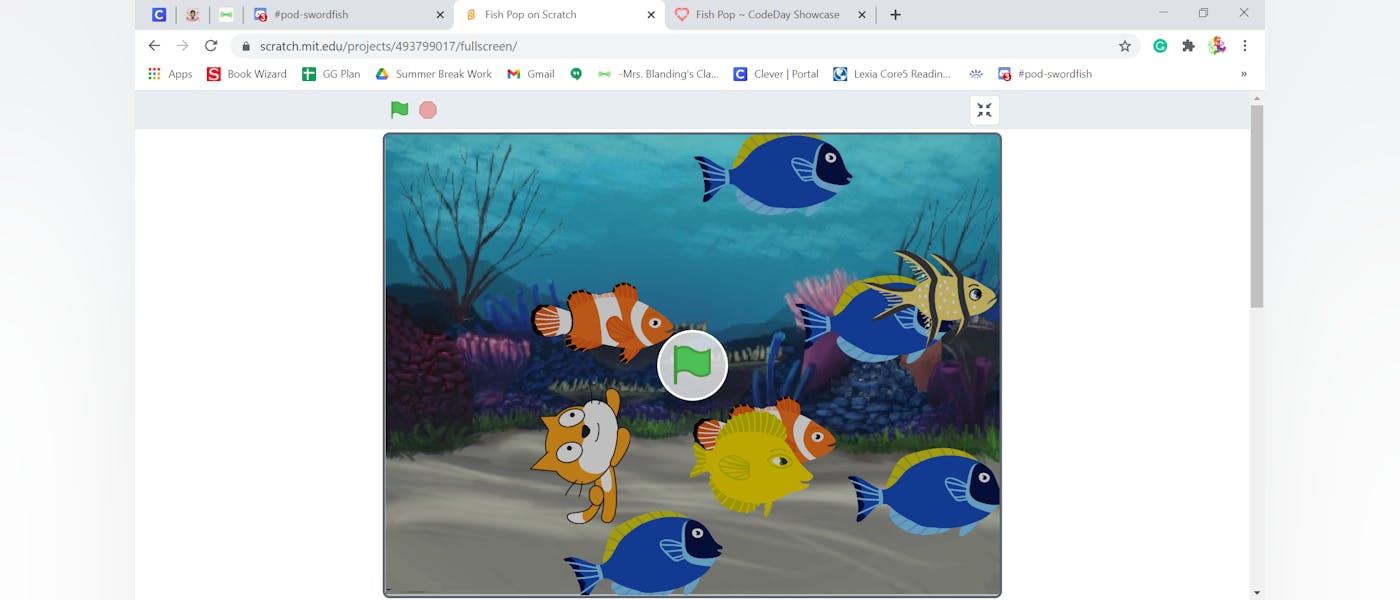Open the Summer Break Work bookmark

coord(434,74)
